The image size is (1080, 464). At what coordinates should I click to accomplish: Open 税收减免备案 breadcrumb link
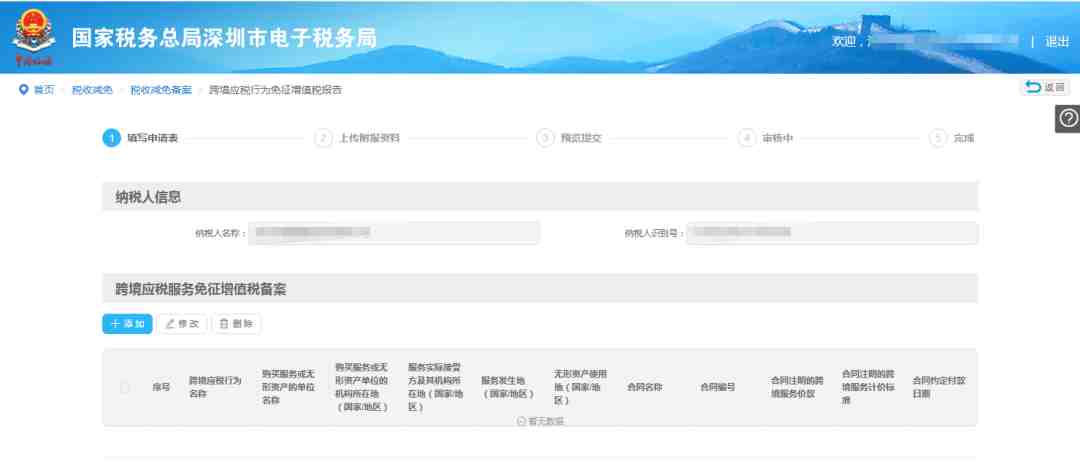coord(161,90)
